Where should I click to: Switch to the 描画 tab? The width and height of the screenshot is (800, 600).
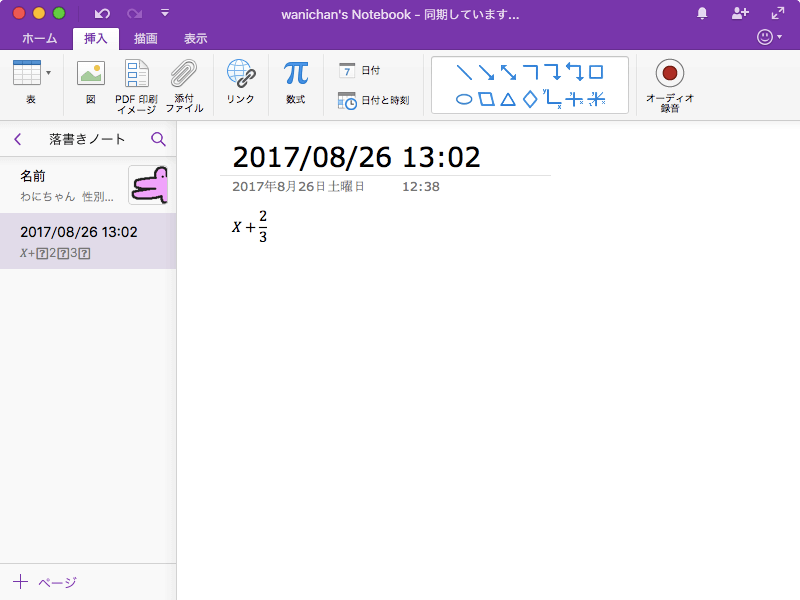click(145, 38)
